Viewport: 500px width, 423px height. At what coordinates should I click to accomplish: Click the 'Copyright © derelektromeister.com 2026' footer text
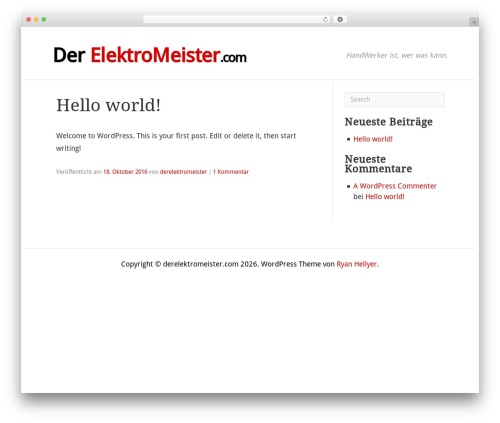pyautogui.click(x=189, y=264)
